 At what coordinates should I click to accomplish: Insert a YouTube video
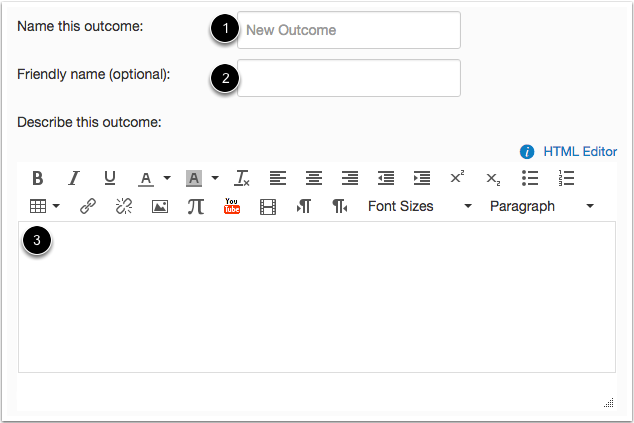[232, 206]
